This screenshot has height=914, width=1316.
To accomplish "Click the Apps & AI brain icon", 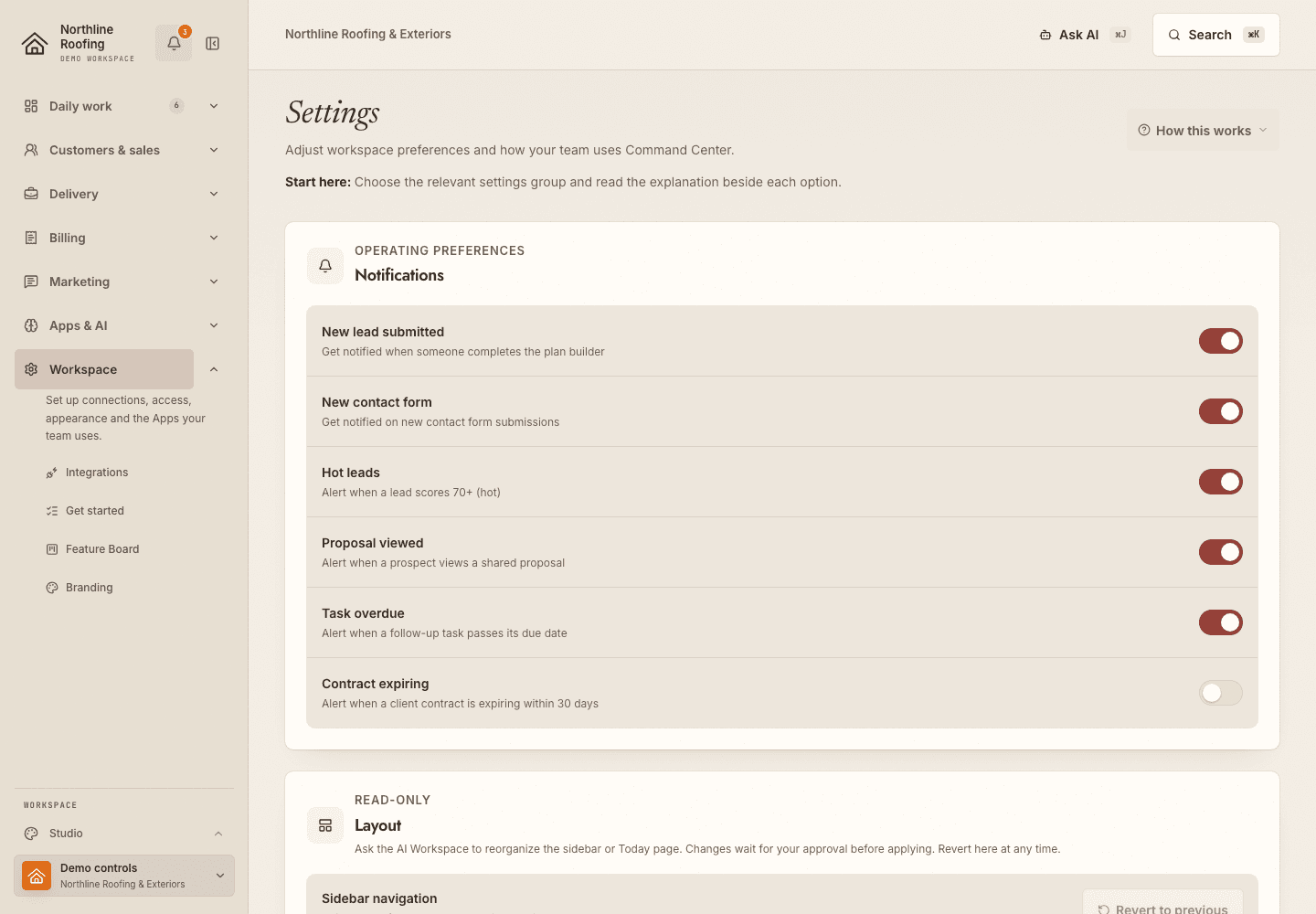I will click(x=31, y=325).
